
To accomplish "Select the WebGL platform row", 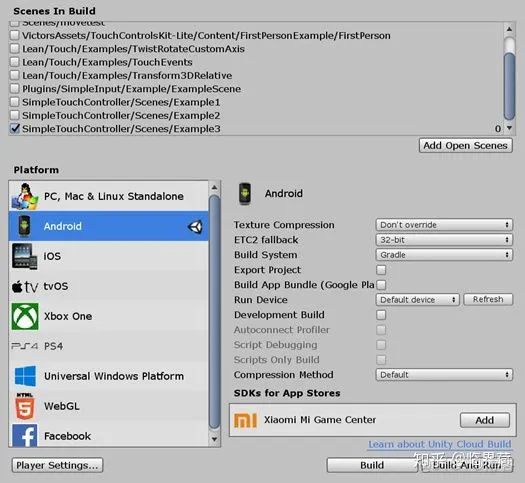I will point(108,406).
